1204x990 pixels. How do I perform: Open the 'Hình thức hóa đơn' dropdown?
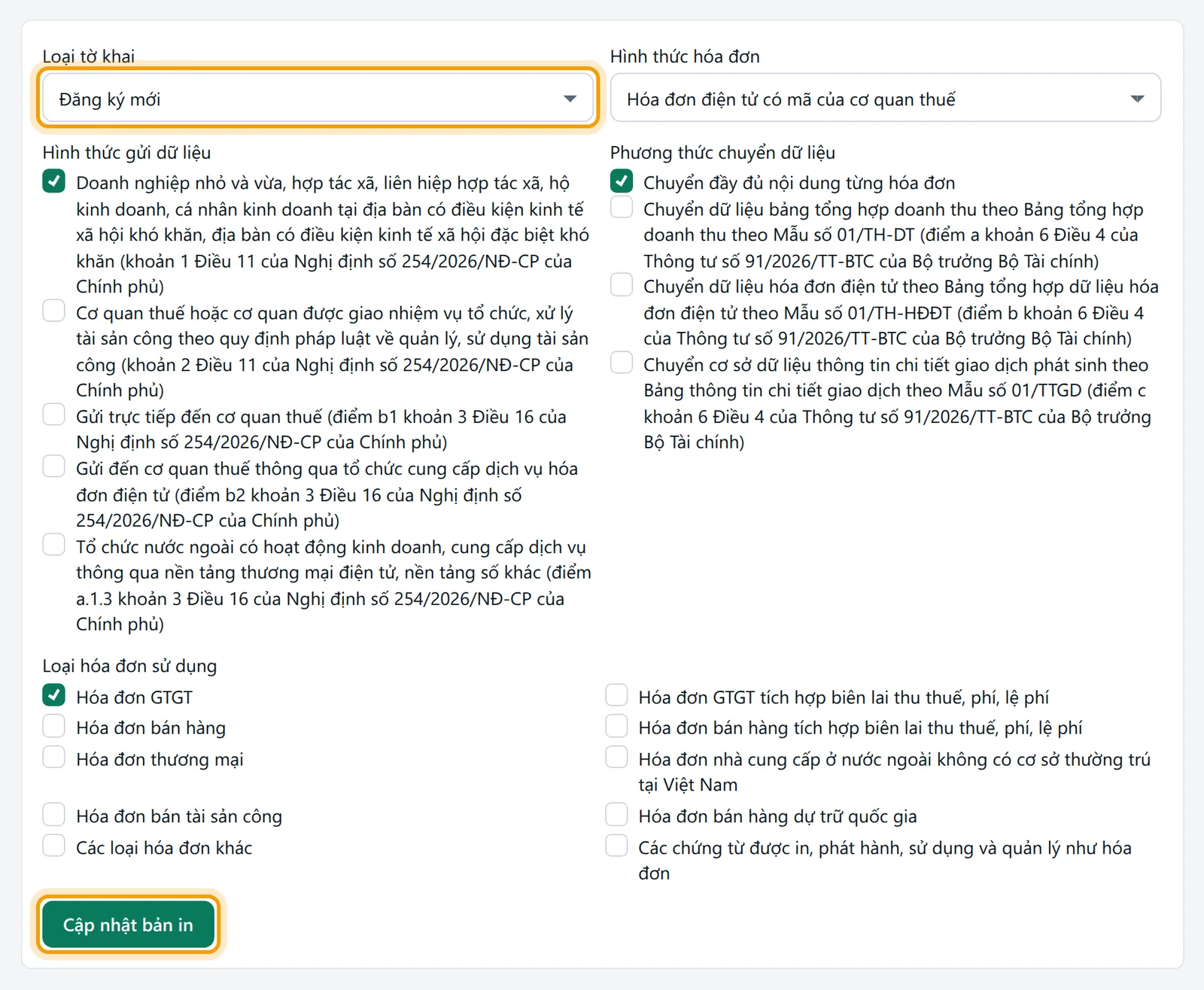[x=885, y=98]
